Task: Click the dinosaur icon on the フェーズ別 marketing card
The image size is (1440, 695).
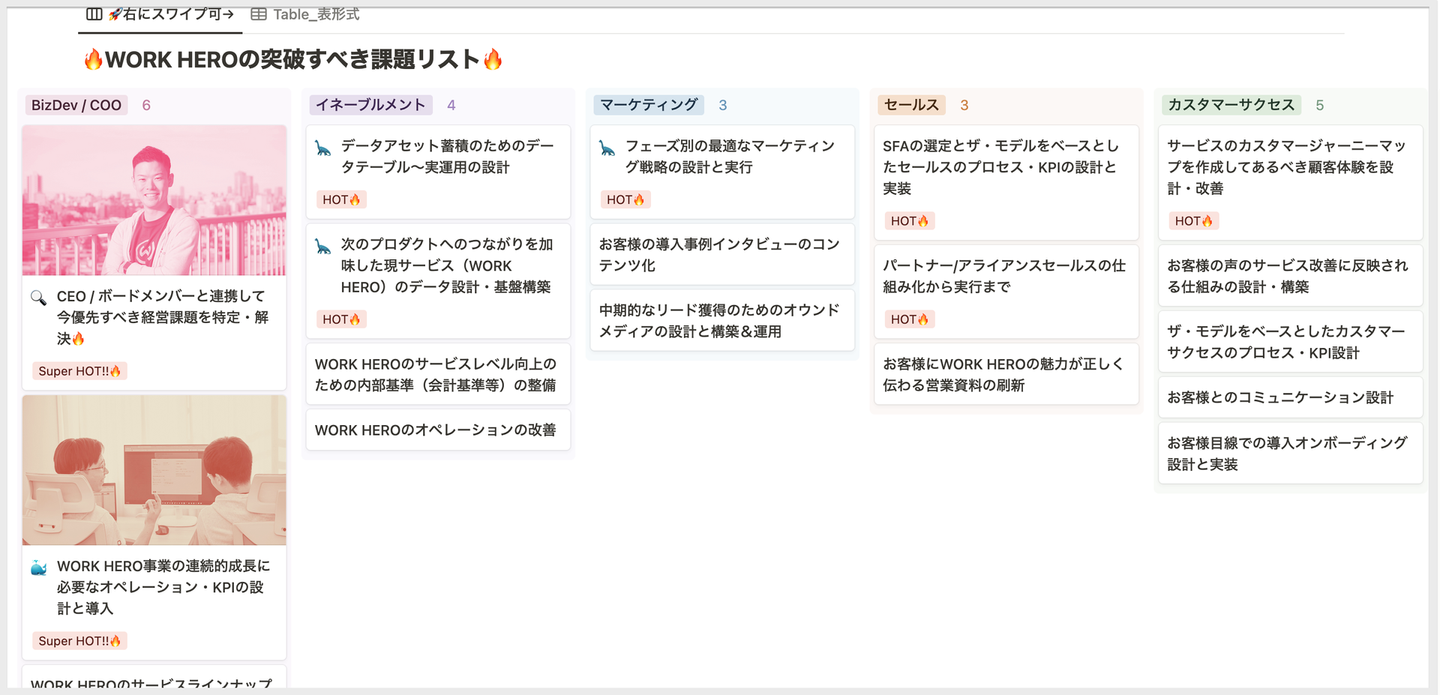Action: [607, 148]
